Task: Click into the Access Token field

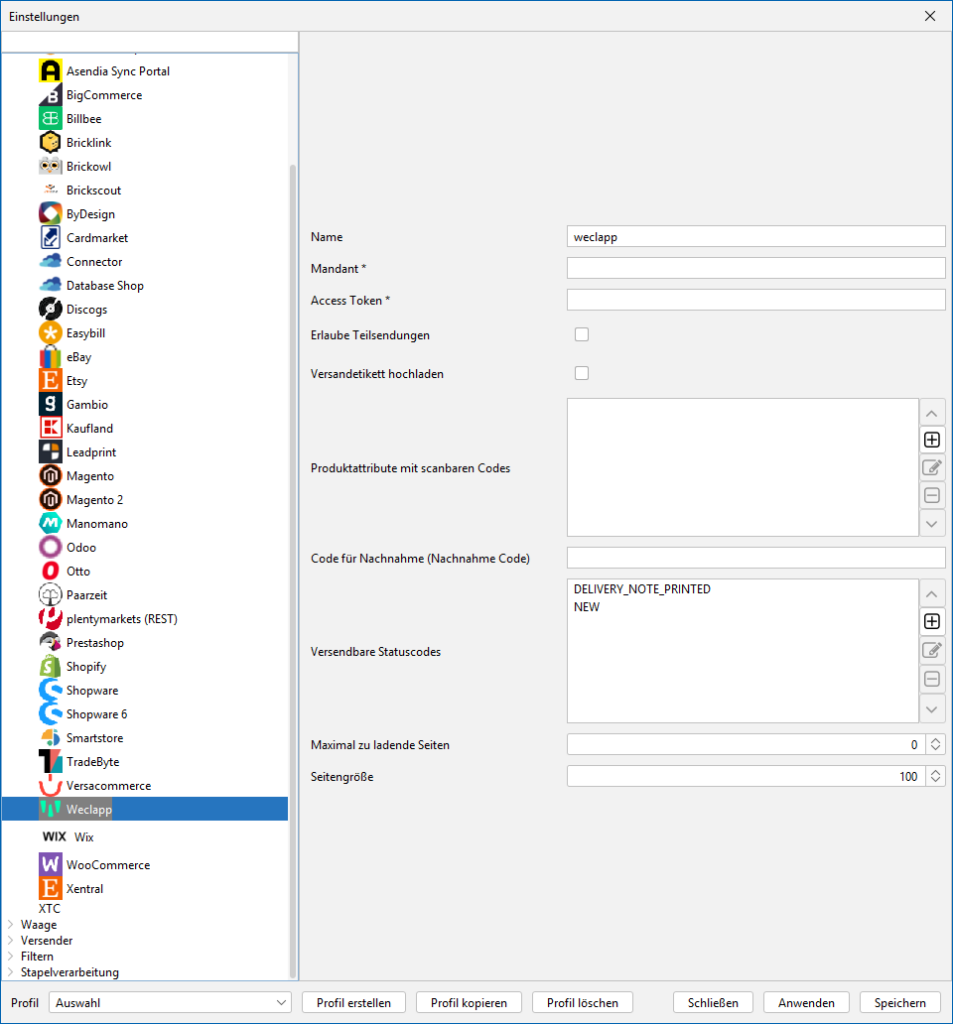Action: [755, 300]
